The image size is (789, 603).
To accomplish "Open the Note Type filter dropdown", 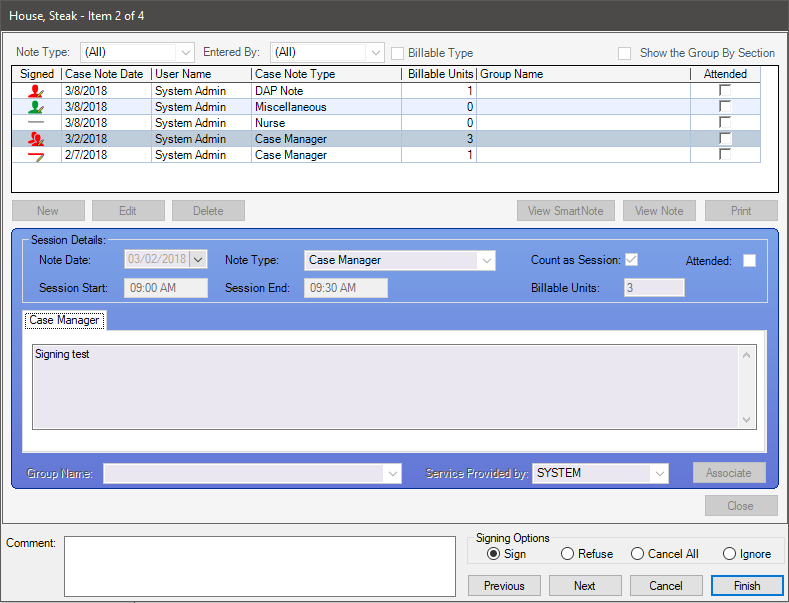I will [185, 52].
